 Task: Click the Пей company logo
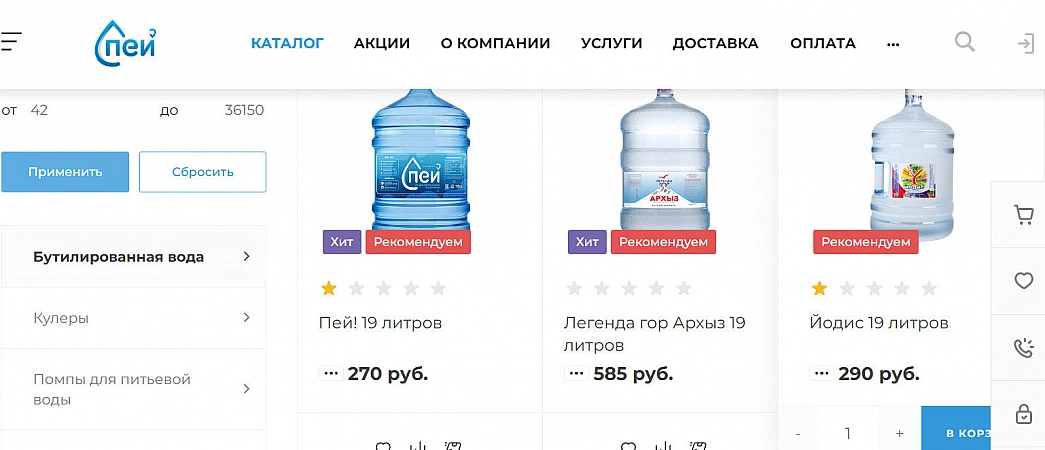click(x=125, y=43)
